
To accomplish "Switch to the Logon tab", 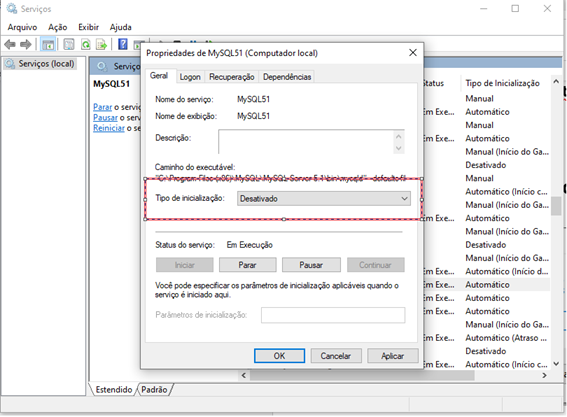I will pos(190,77).
